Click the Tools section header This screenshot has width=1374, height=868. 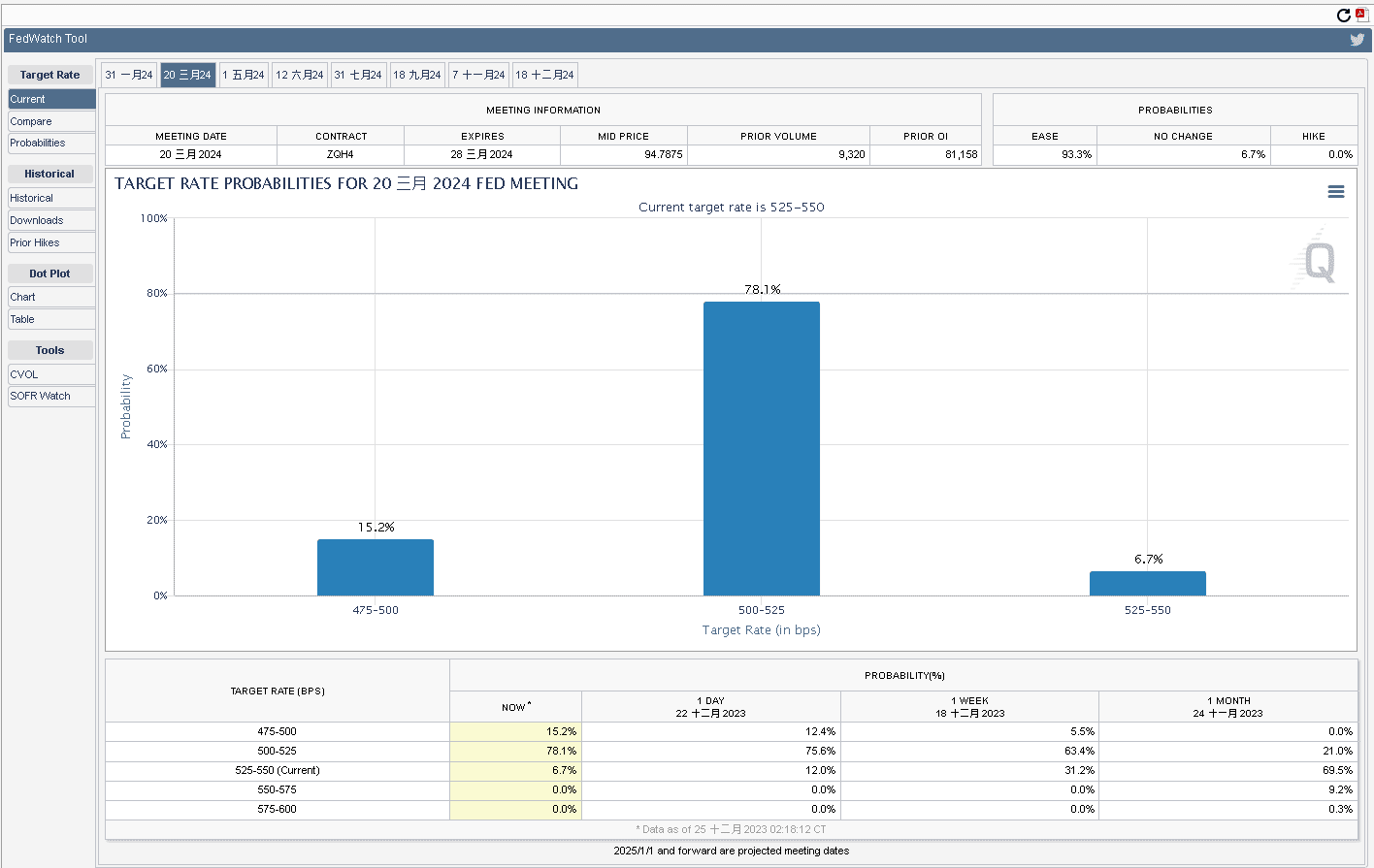pyautogui.click(x=50, y=350)
